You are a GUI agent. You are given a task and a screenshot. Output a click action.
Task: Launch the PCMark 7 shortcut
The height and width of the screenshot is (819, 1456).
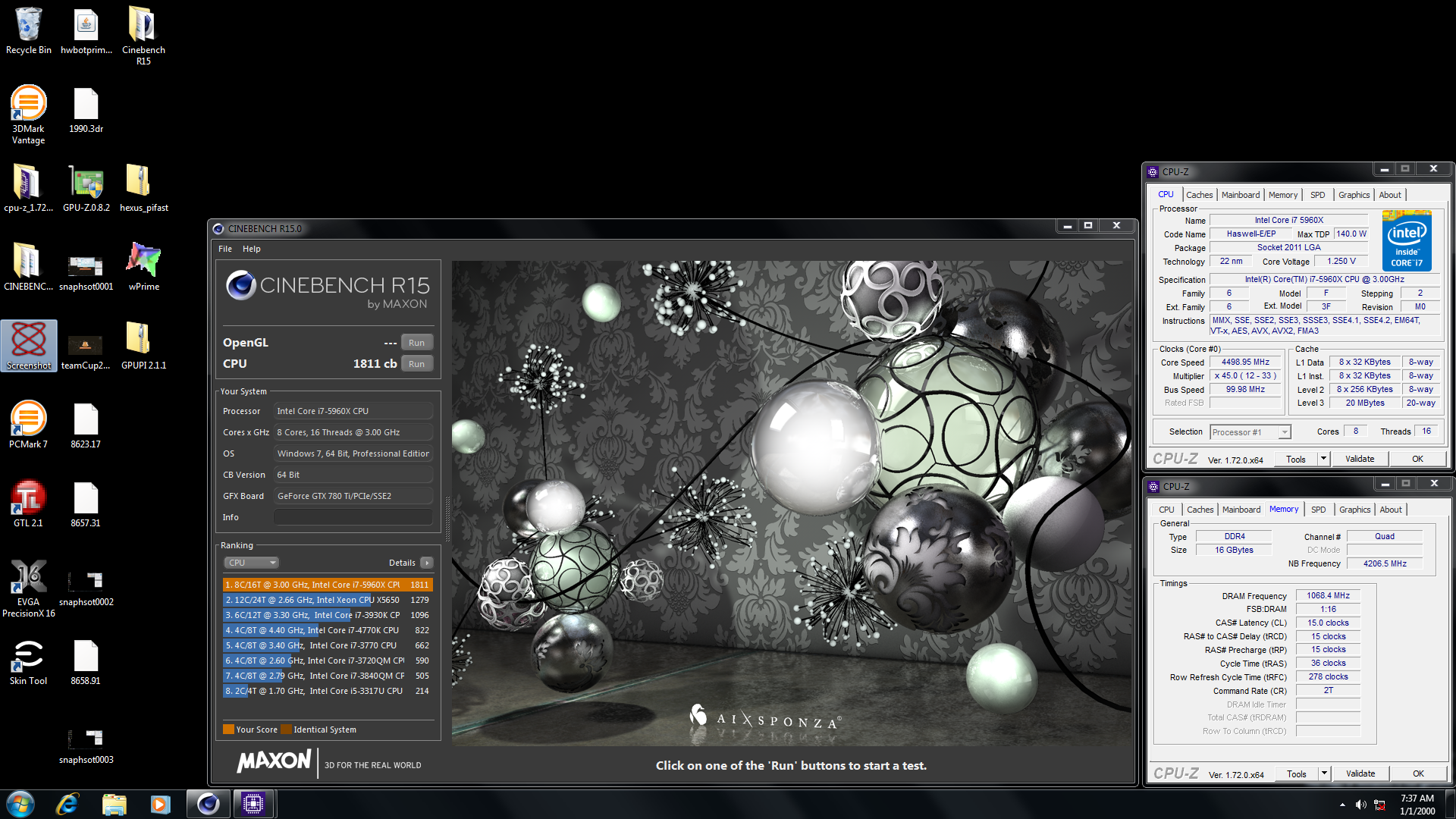(x=29, y=425)
